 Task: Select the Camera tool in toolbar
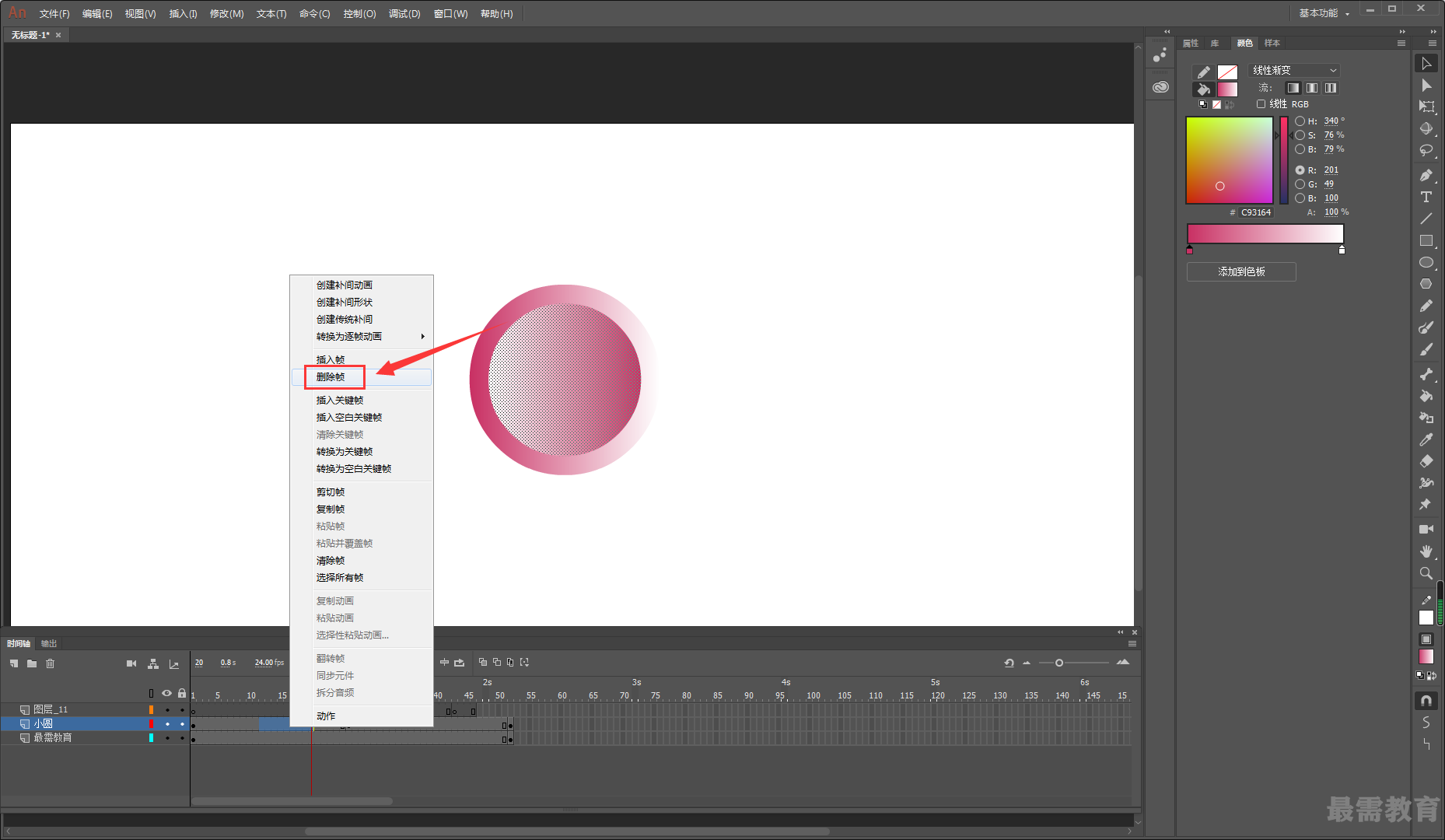pyautogui.click(x=1426, y=529)
